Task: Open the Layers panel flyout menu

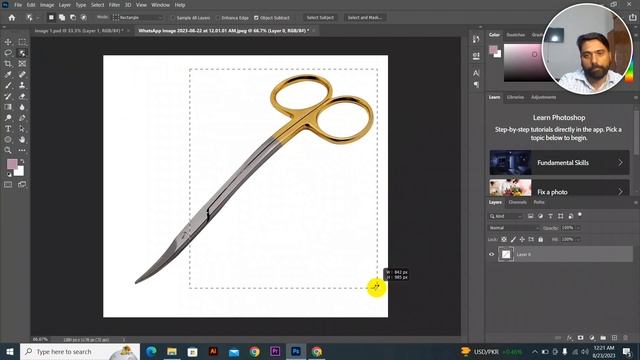Action: click(636, 202)
